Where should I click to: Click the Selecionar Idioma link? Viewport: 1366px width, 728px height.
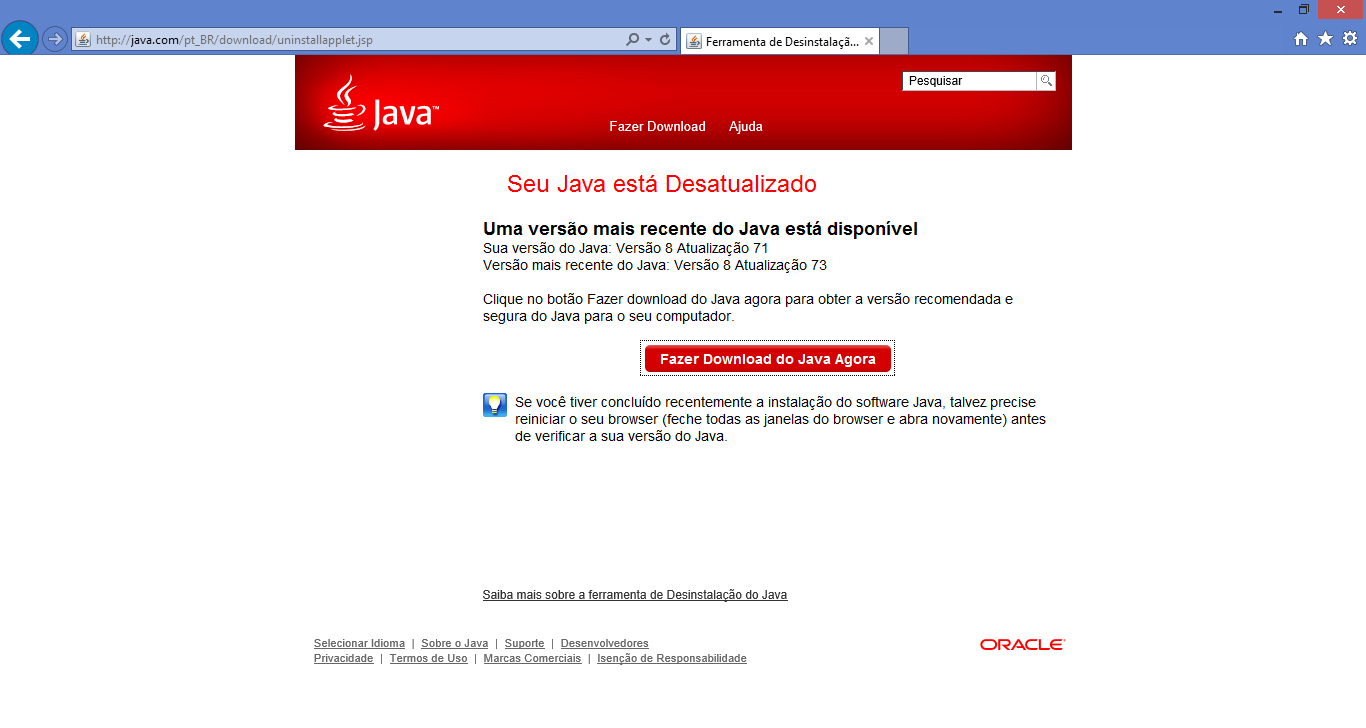(x=359, y=643)
